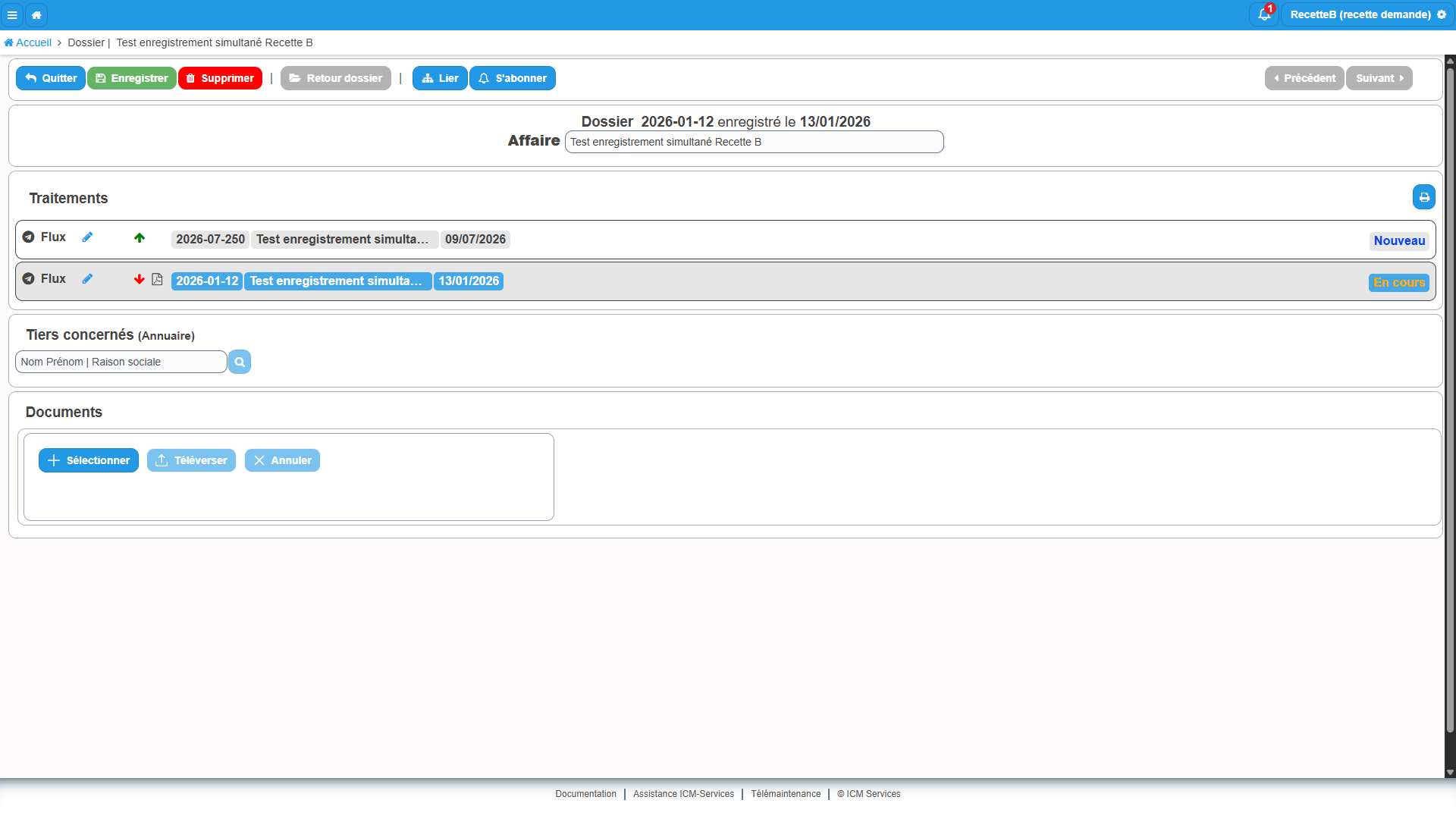1456x819 pixels.
Task: Open flux number 2026-01-12
Action: [x=207, y=281]
